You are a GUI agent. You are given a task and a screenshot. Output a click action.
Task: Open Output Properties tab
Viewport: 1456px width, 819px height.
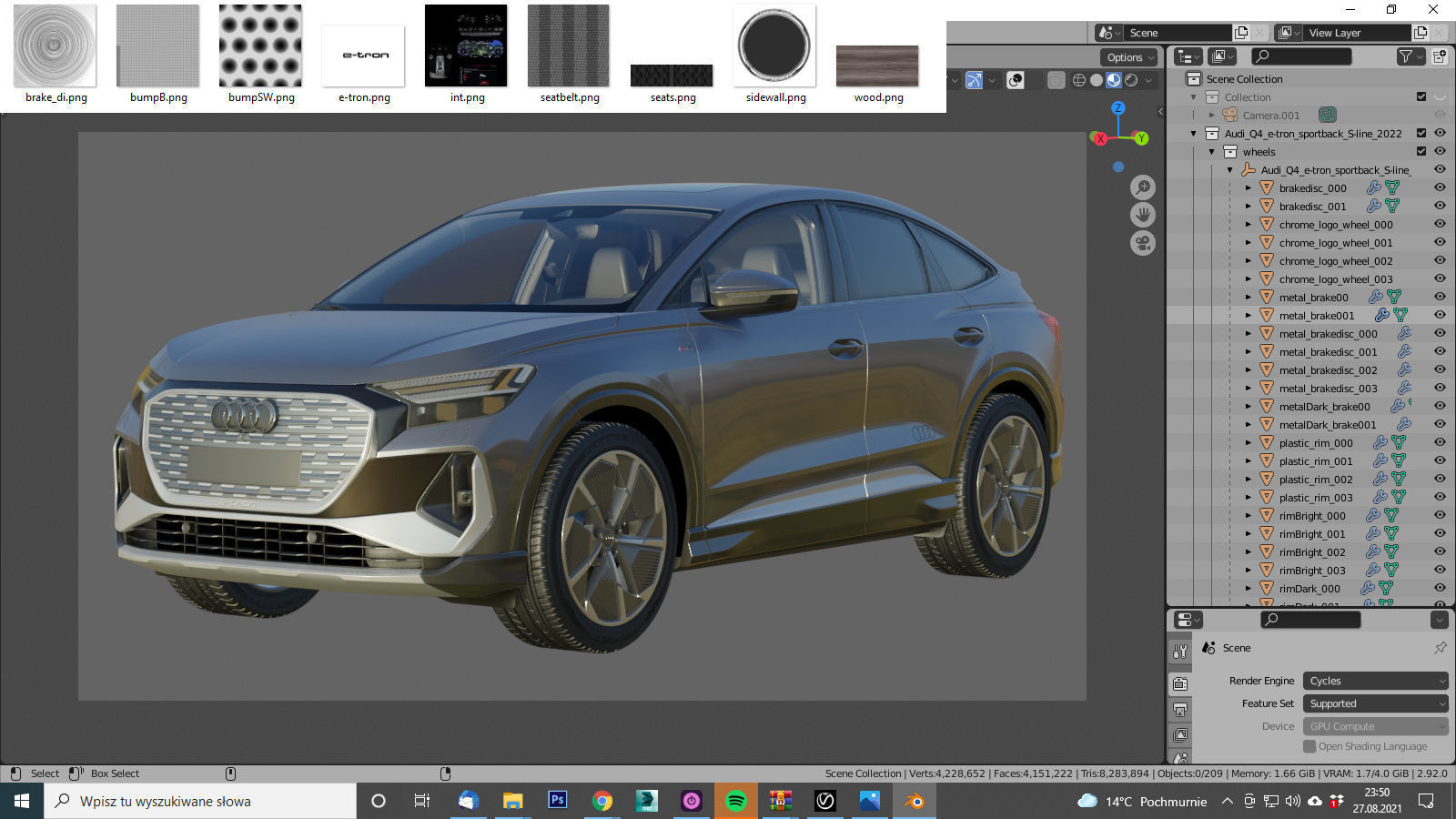pyautogui.click(x=1180, y=709)
